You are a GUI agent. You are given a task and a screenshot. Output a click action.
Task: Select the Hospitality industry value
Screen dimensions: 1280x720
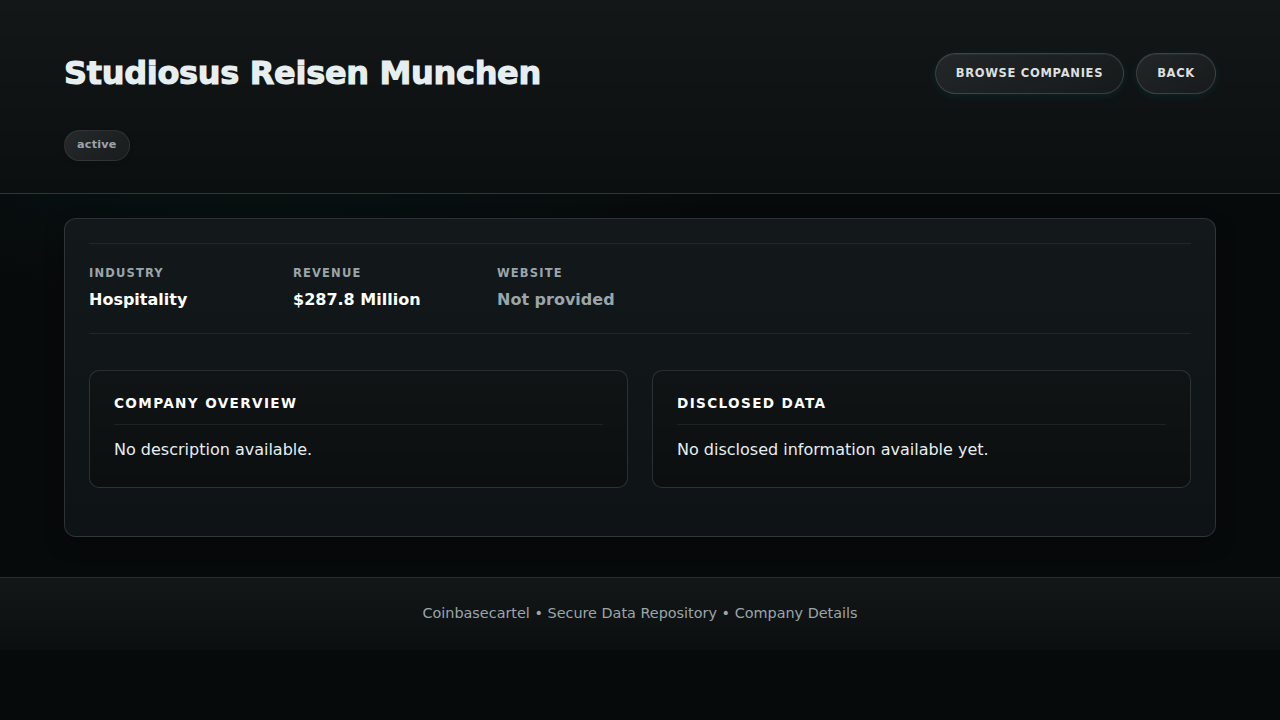click(138, 299)
